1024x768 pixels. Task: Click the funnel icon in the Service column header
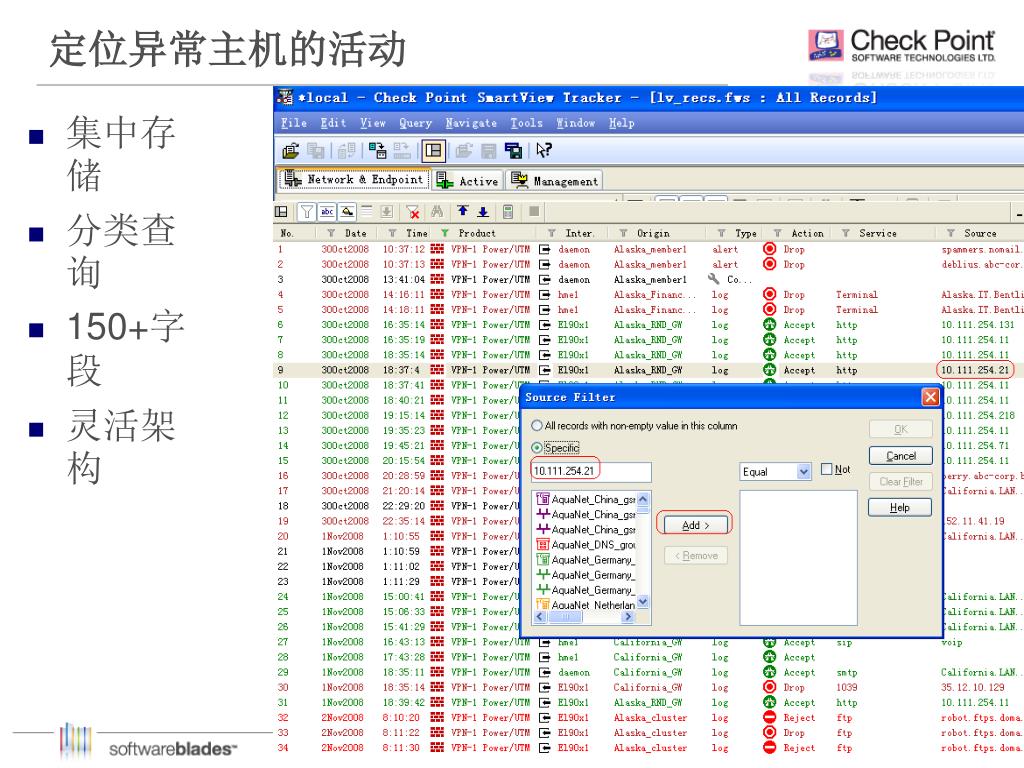coord(846,233)
